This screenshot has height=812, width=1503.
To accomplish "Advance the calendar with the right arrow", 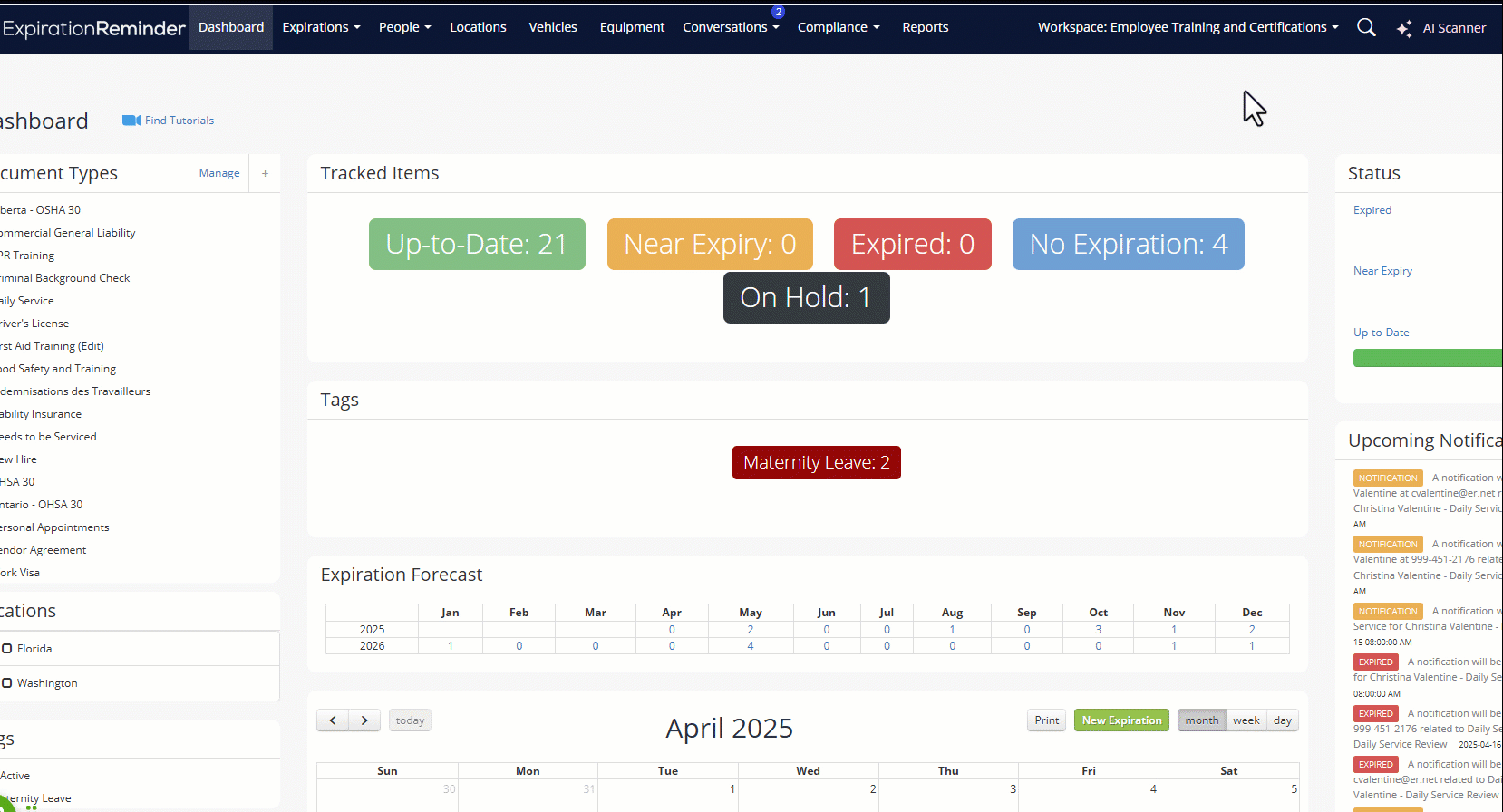I will pos(364,720).
